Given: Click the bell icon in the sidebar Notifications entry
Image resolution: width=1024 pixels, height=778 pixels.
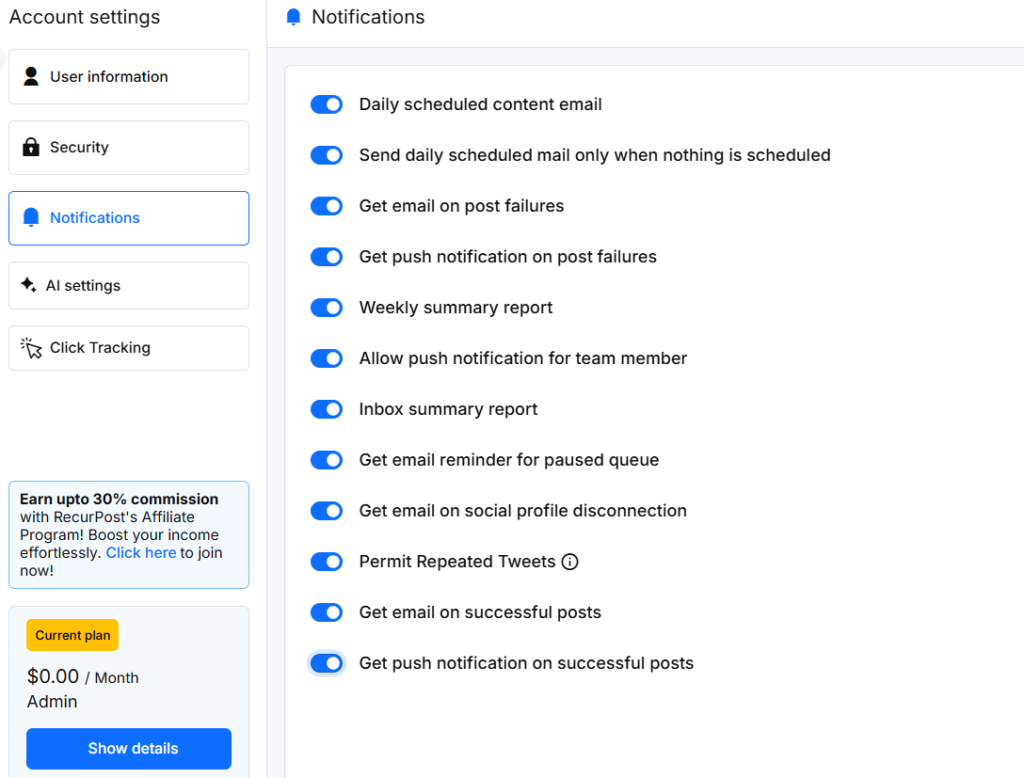Looking at the screenshot, I should tap(31, 217).
